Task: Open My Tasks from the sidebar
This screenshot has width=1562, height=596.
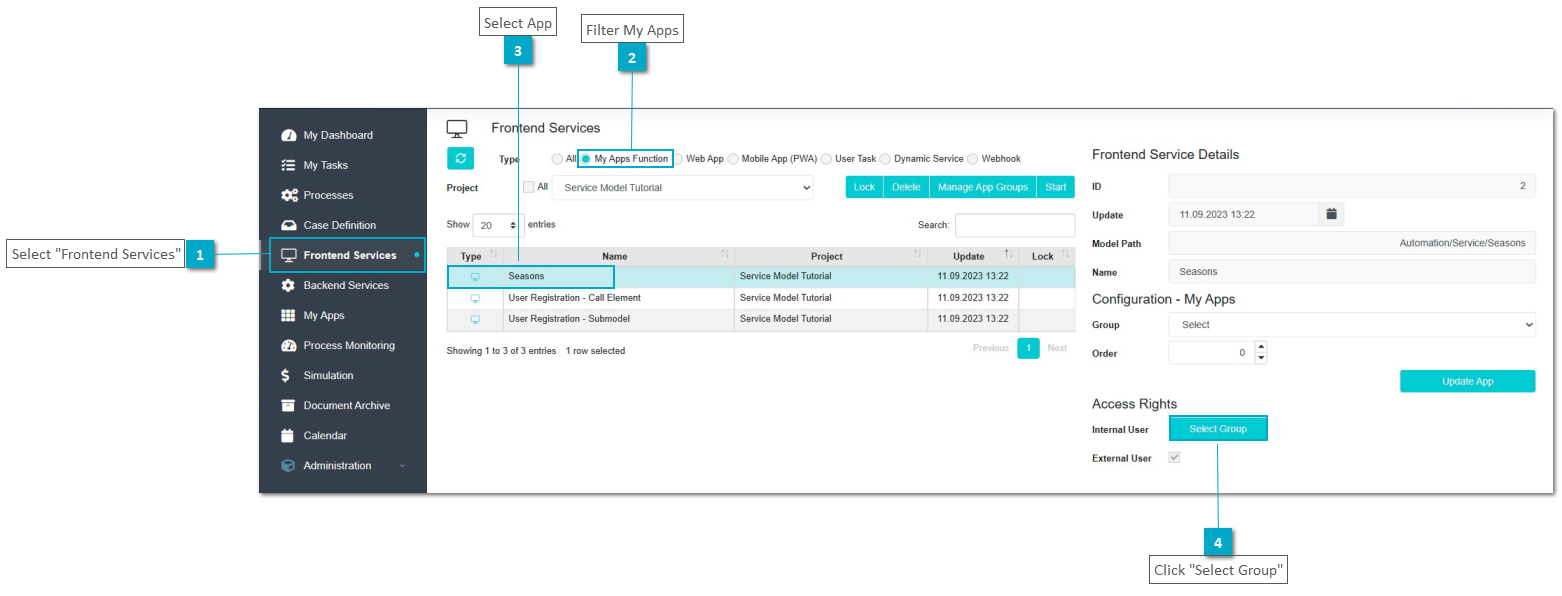Action: (x=326, y=165)
